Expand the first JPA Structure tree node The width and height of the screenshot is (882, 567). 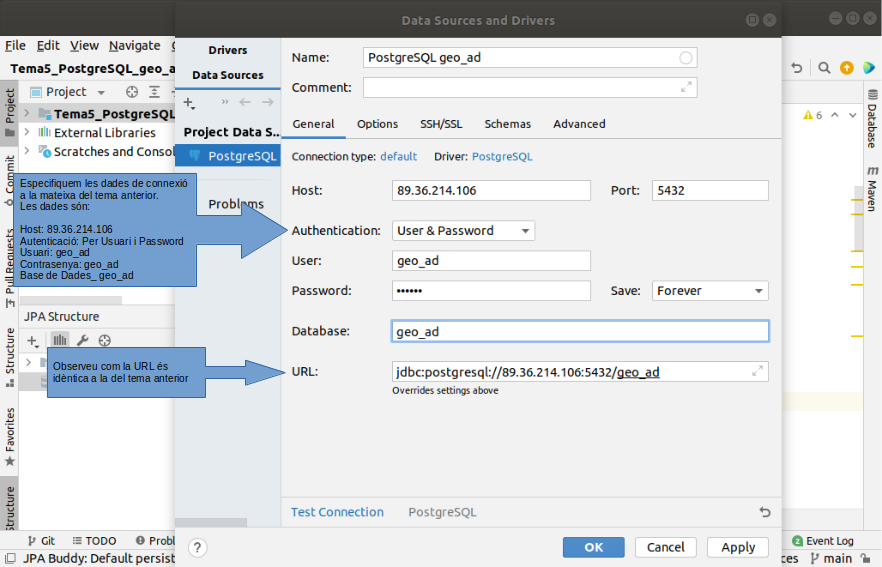pyautogui.click(x=28, y=362)
